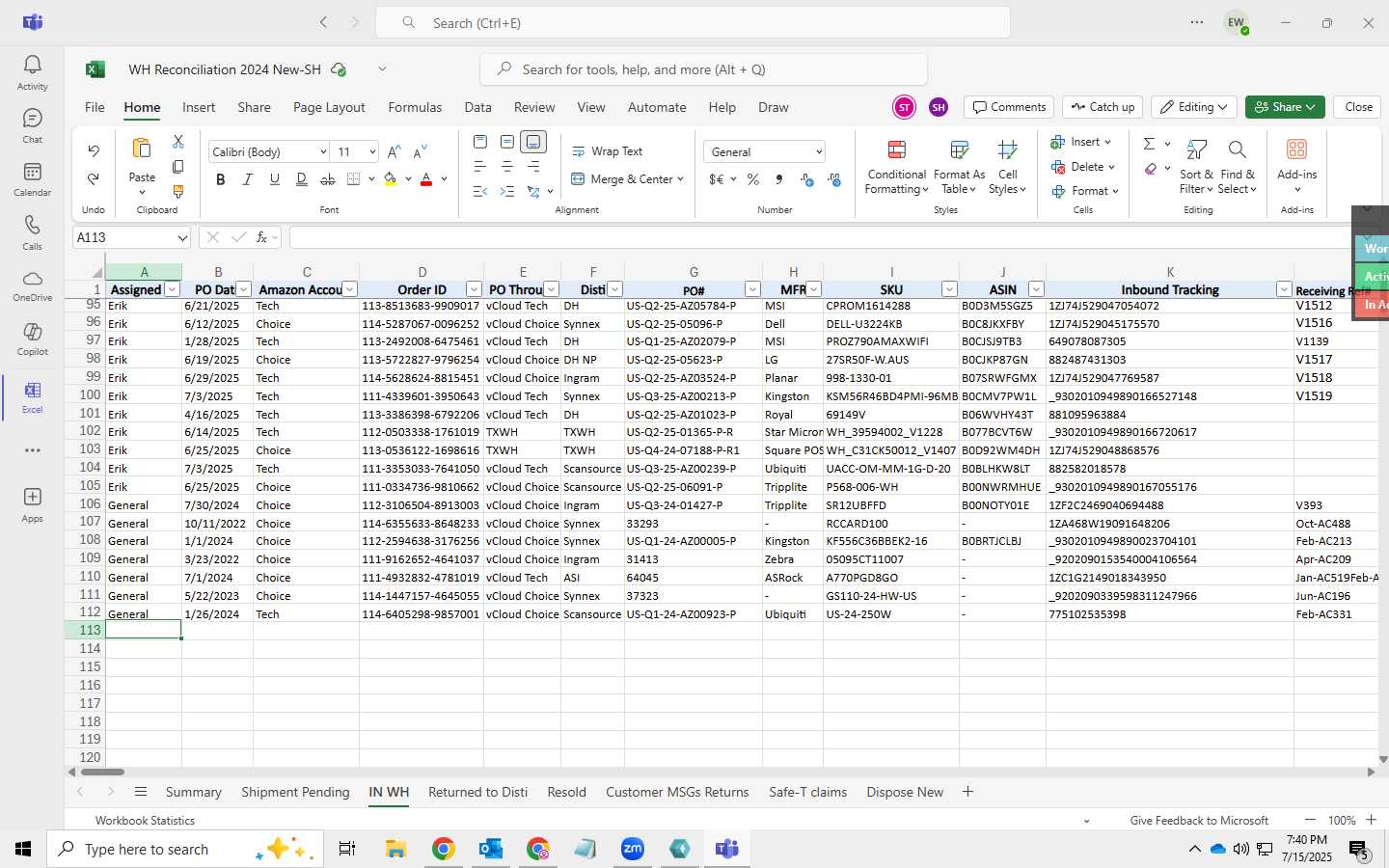Expand Merge & Center dropdown arrow

pos(680,179)
